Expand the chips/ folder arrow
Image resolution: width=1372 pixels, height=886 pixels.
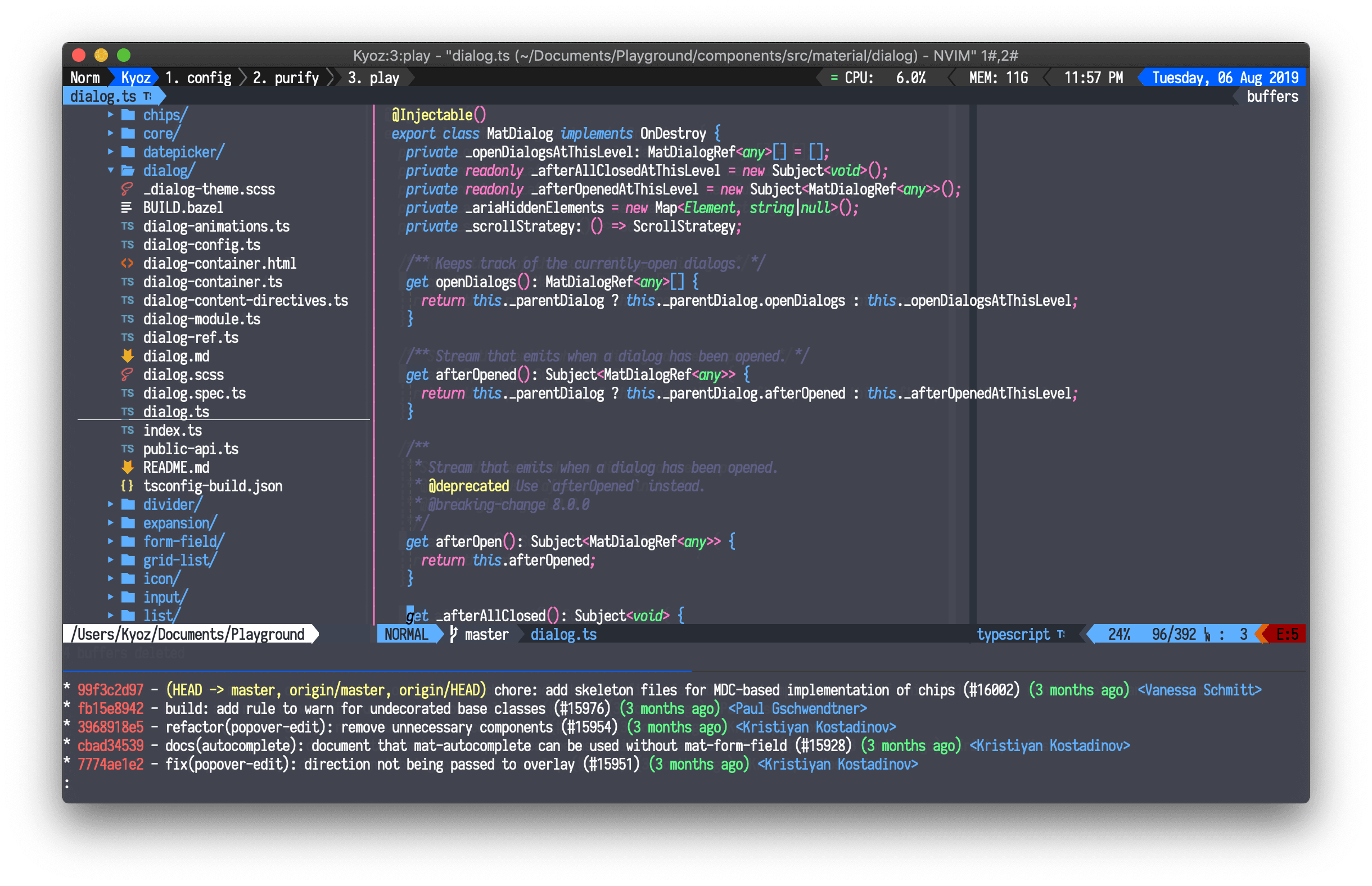(x=110, y=115)
